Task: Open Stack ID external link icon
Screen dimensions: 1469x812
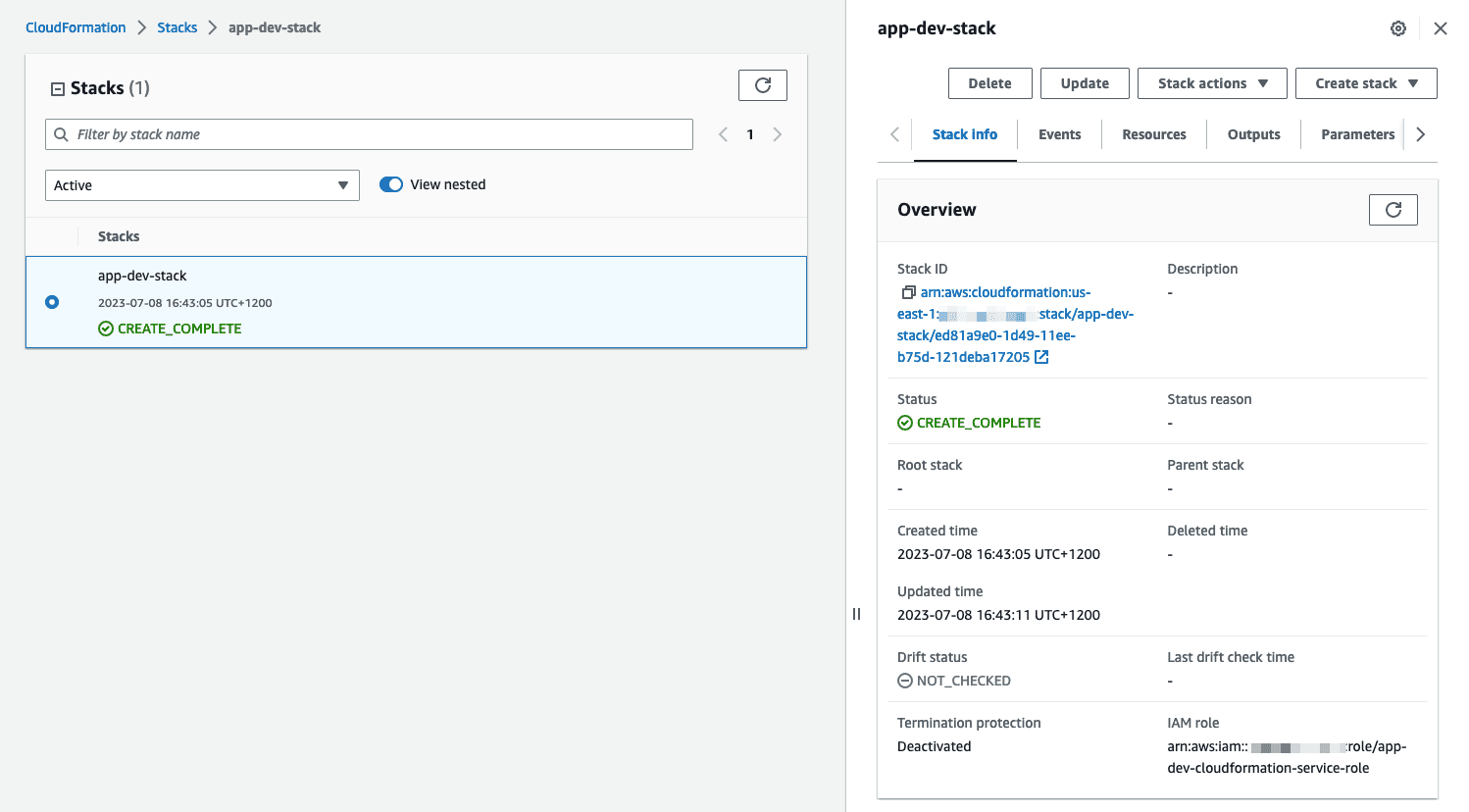Action: coord(1041,357)
